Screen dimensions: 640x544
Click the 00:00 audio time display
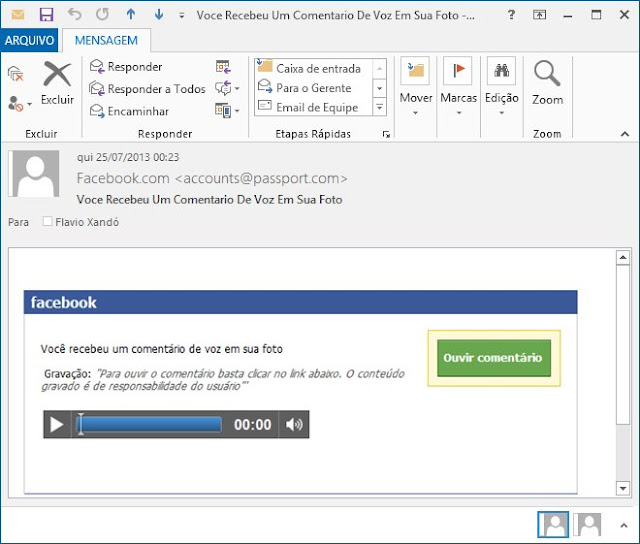coord(252,424)
